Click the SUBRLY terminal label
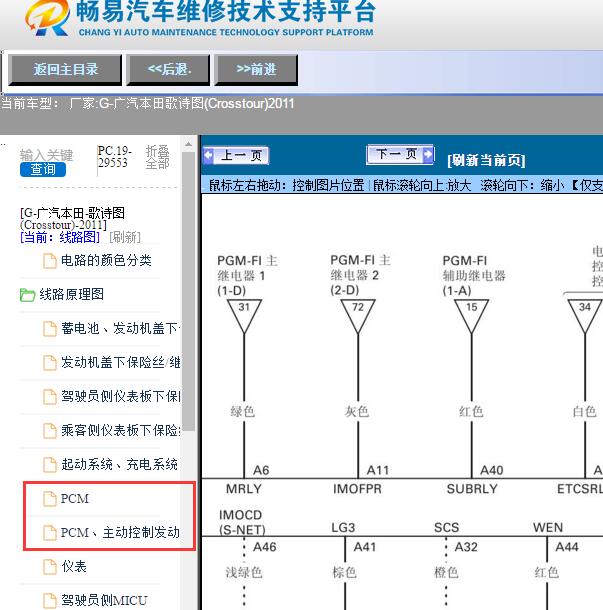Viewport: 603px width, 610px height. (x=472, y=489)
